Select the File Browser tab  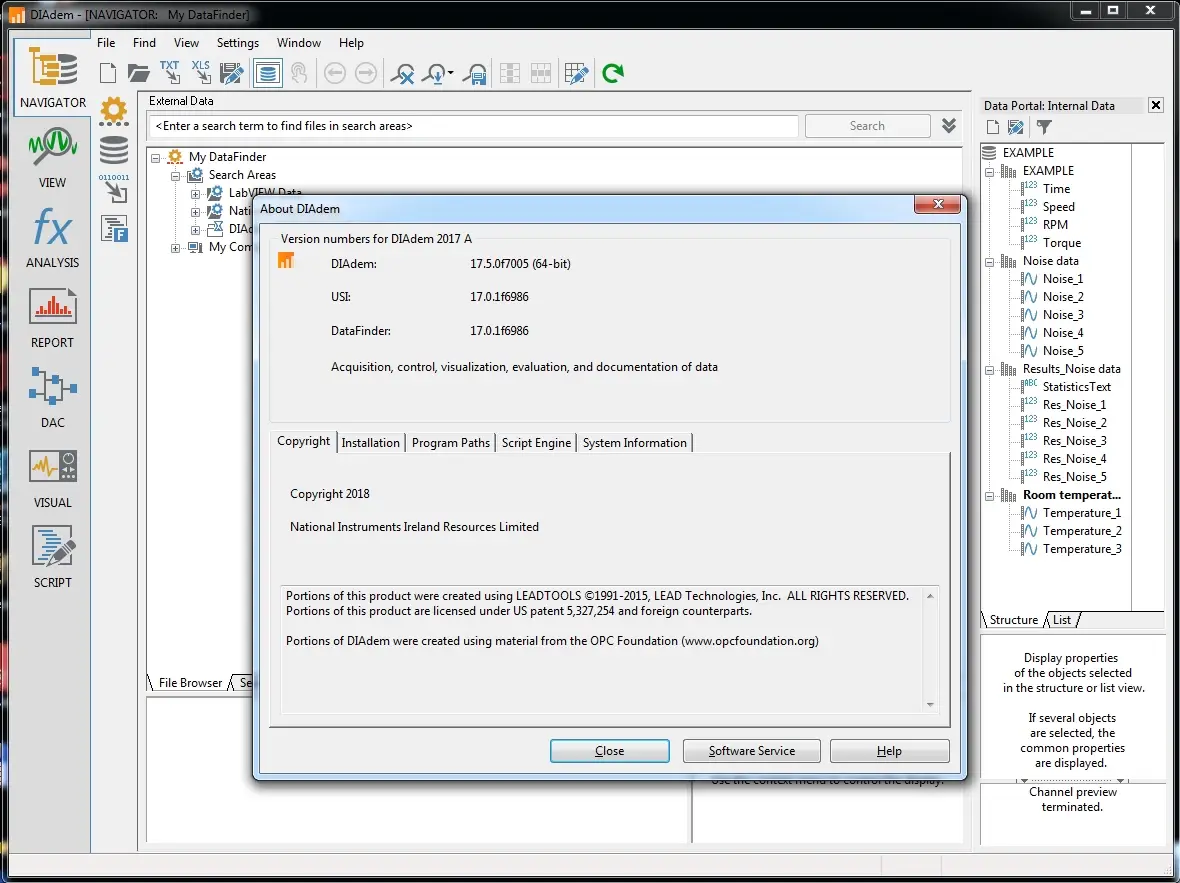190,683
